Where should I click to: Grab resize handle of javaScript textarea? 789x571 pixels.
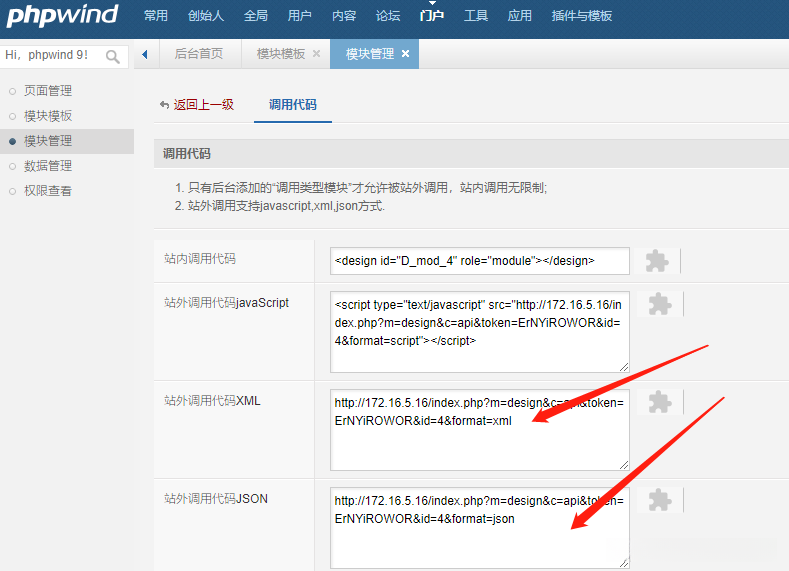624,367
